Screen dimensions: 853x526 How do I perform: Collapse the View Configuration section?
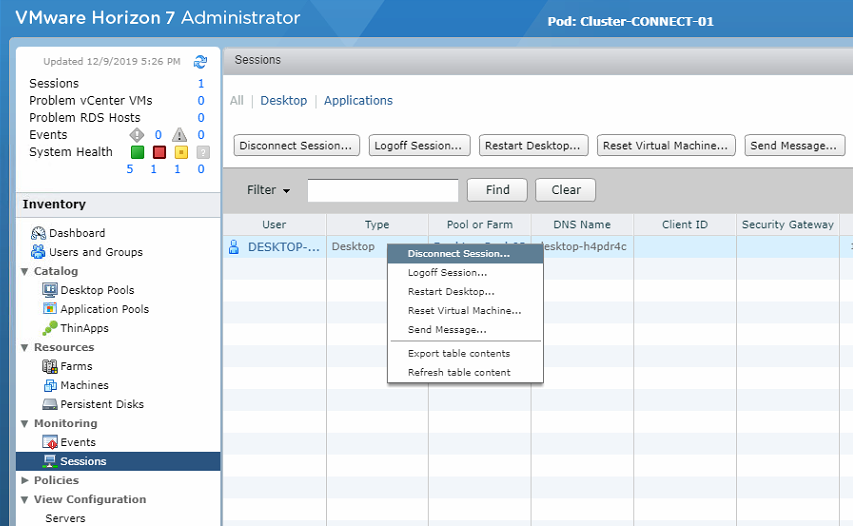pyautogui.click(x=24, y=499)
